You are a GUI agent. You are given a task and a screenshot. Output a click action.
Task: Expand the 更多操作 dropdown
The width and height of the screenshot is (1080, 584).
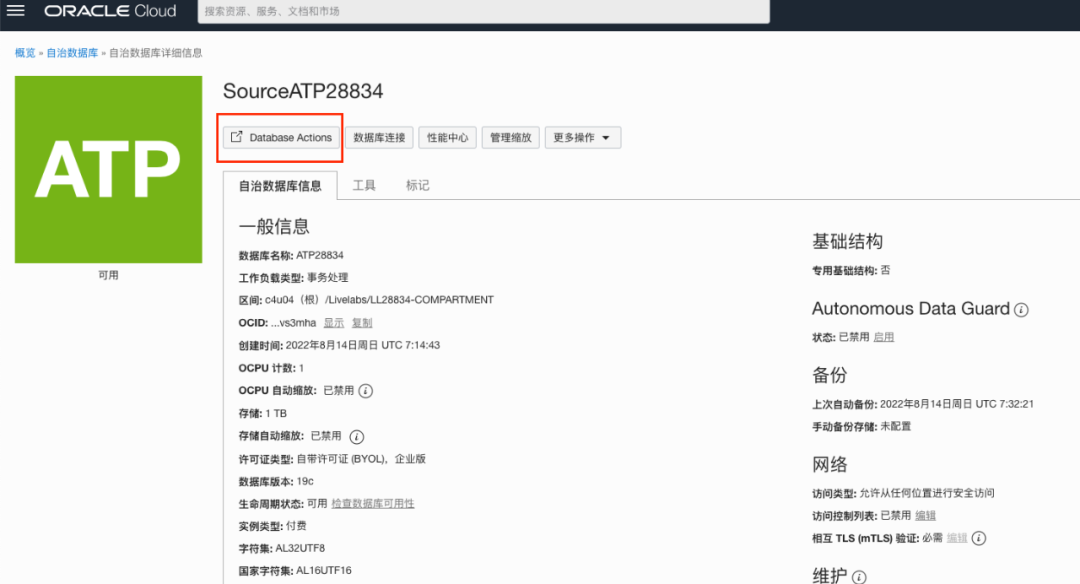[x=583, y=137]
